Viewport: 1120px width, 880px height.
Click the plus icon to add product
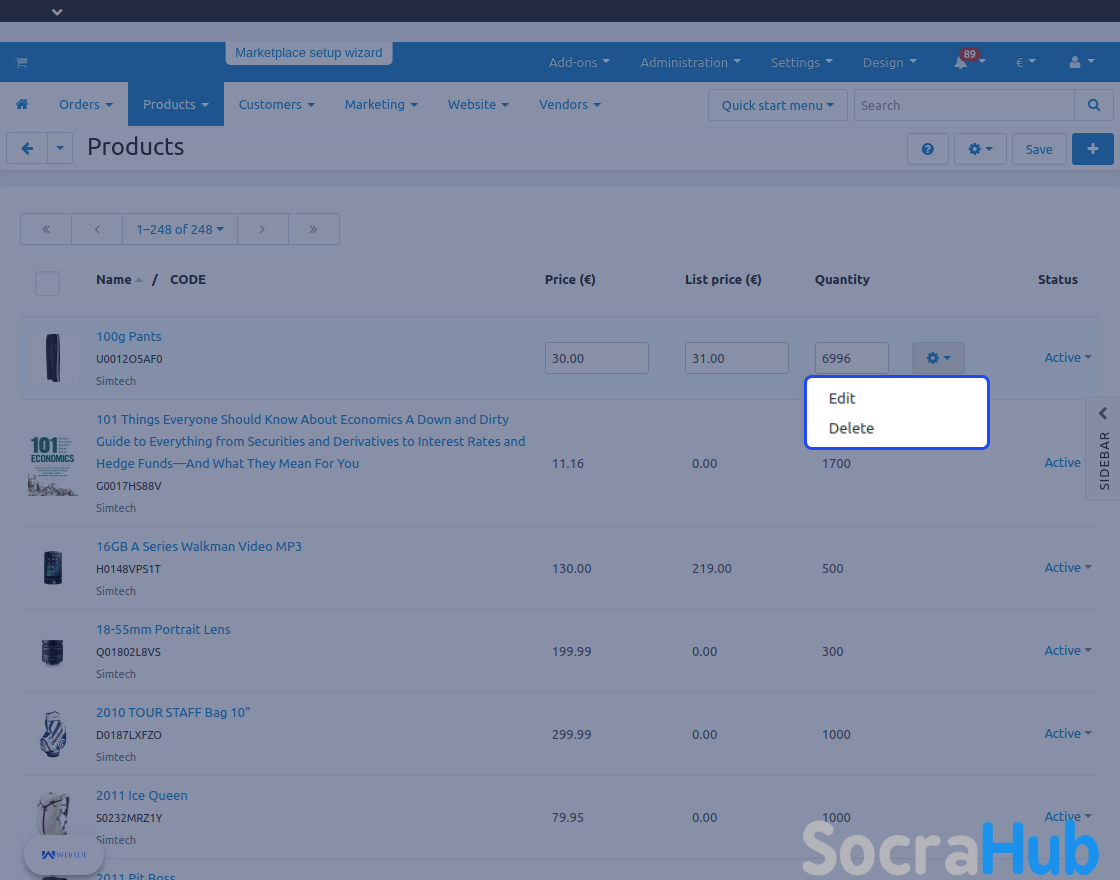[1092, 149]
